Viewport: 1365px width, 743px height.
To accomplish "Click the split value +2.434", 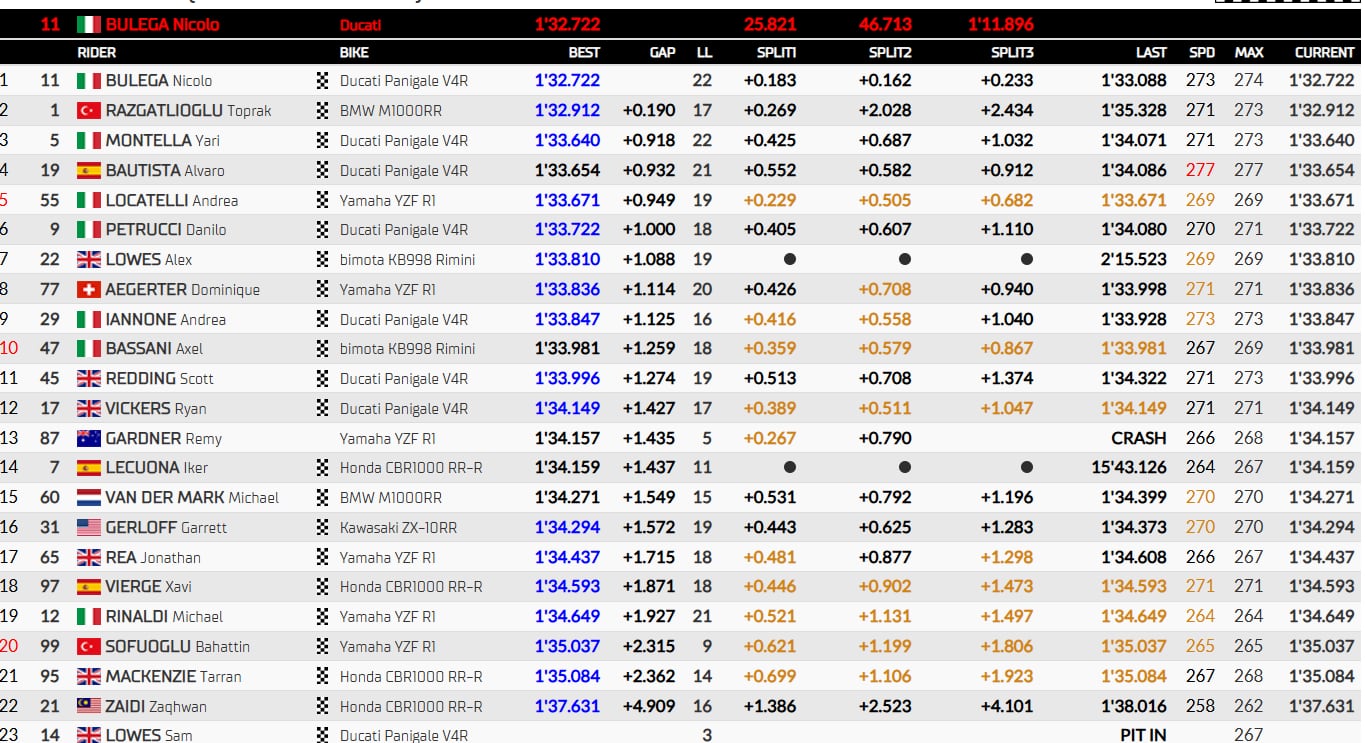I will coord(1007,111).
